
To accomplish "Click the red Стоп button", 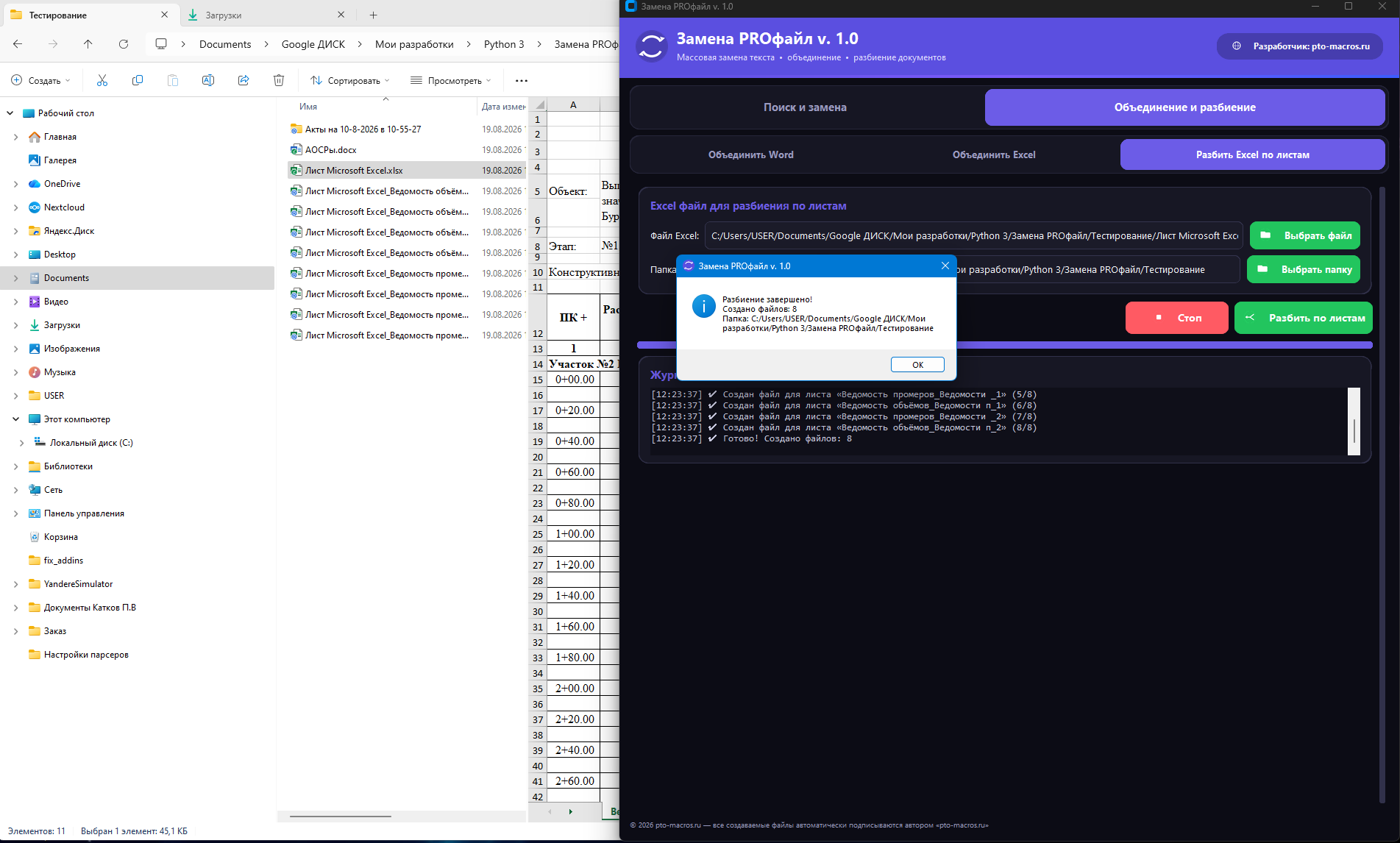I will coord(1177,318).
